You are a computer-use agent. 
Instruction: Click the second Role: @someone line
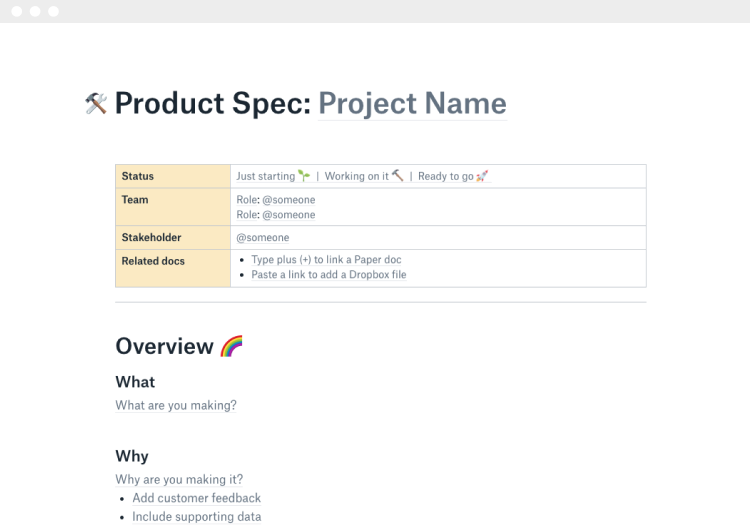click(276, 215)
